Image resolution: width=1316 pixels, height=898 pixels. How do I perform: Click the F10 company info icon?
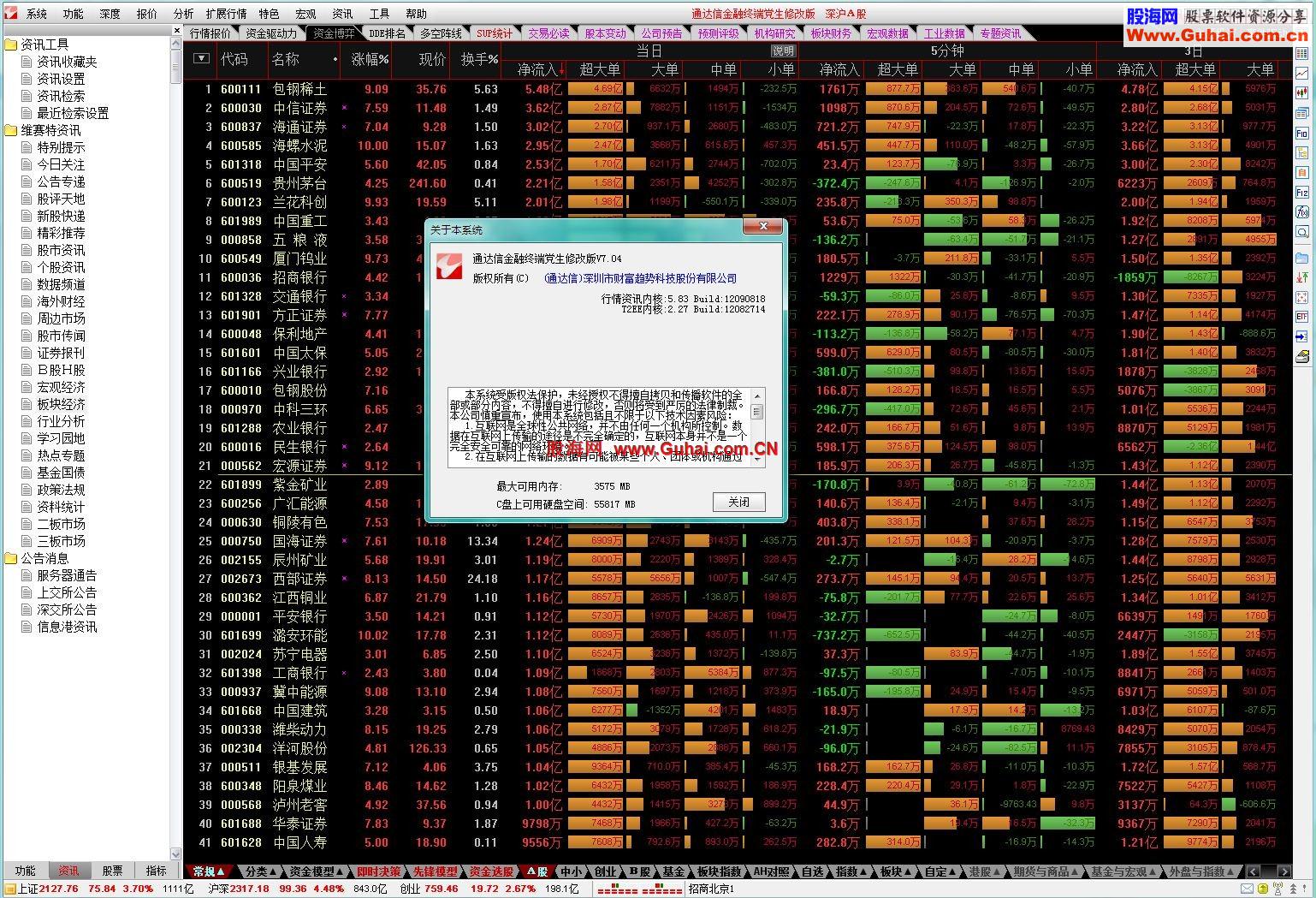pos(1302,134)
